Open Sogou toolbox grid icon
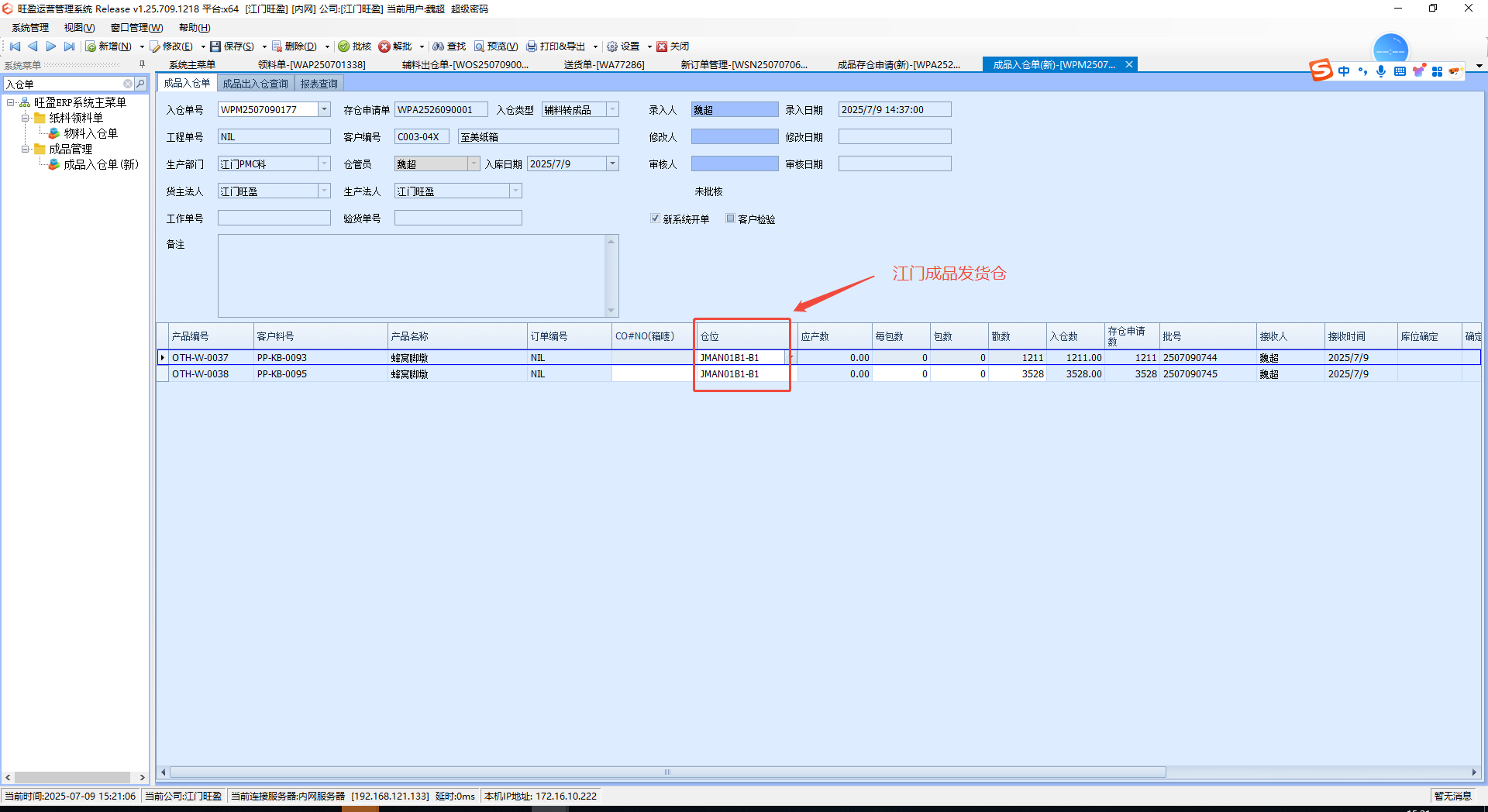 [1437, 71]
